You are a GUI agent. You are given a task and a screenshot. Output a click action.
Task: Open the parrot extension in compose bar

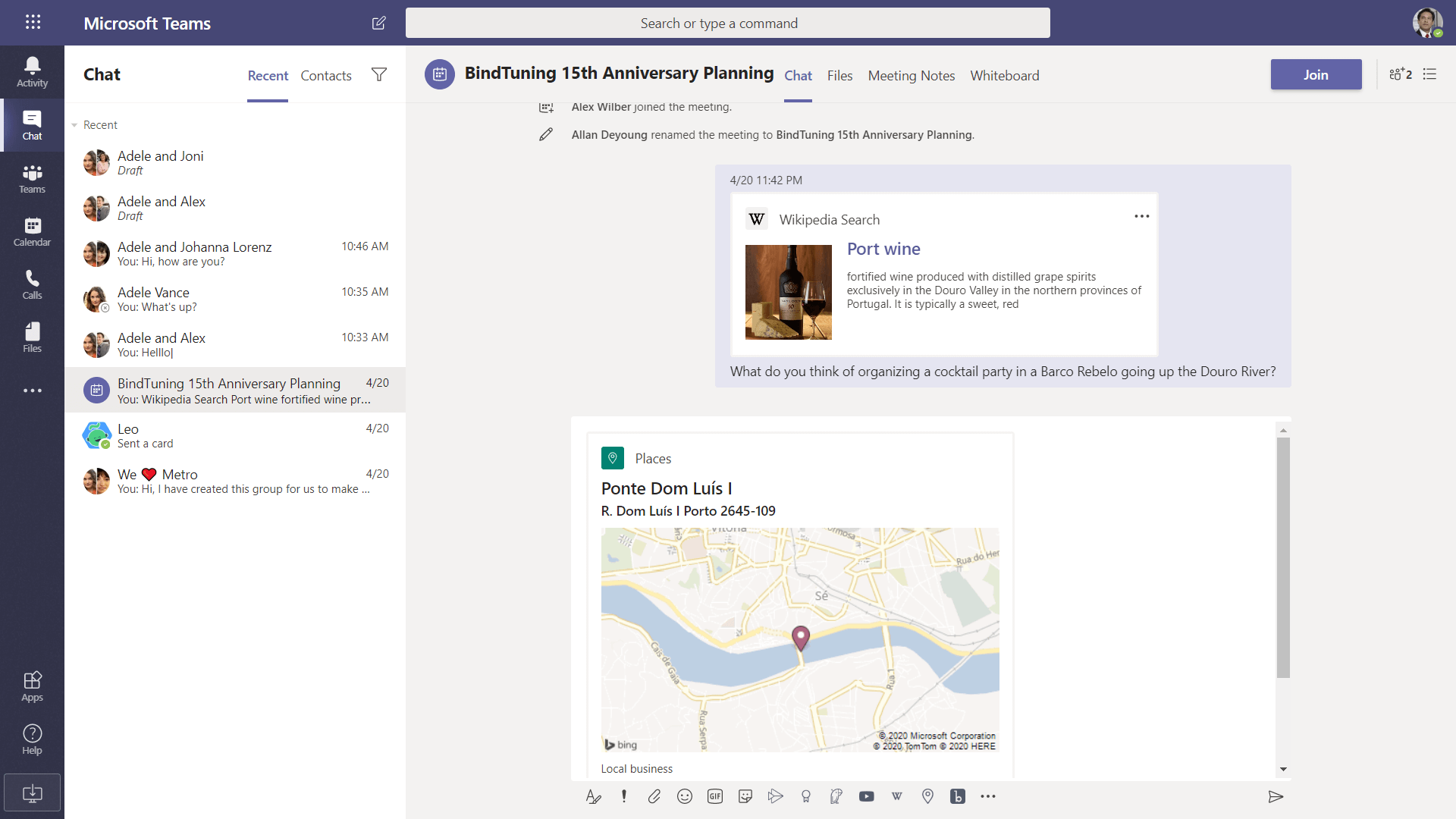(x=836, y=796)
